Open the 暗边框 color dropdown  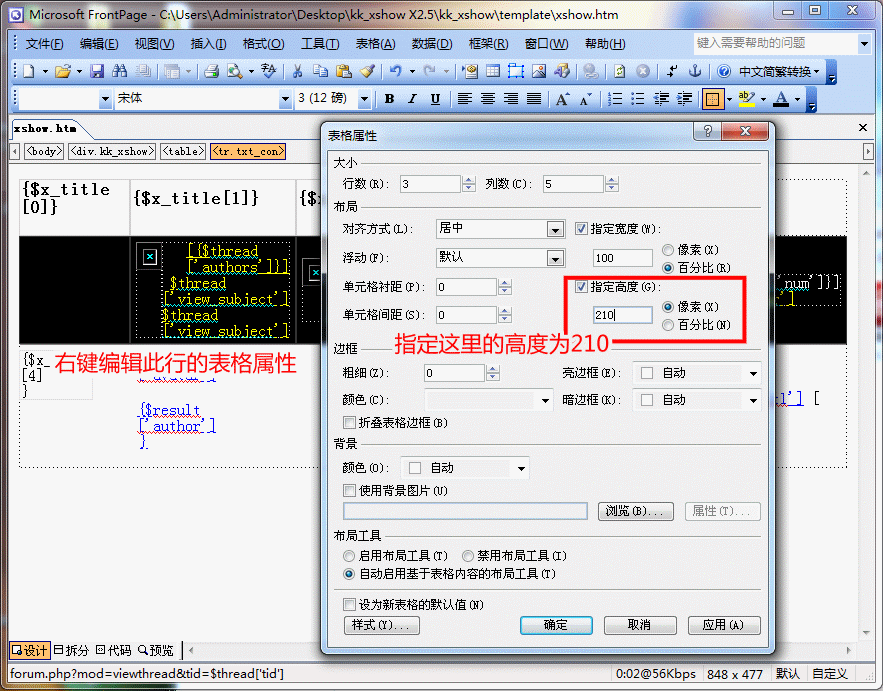(x=753, y=400)
